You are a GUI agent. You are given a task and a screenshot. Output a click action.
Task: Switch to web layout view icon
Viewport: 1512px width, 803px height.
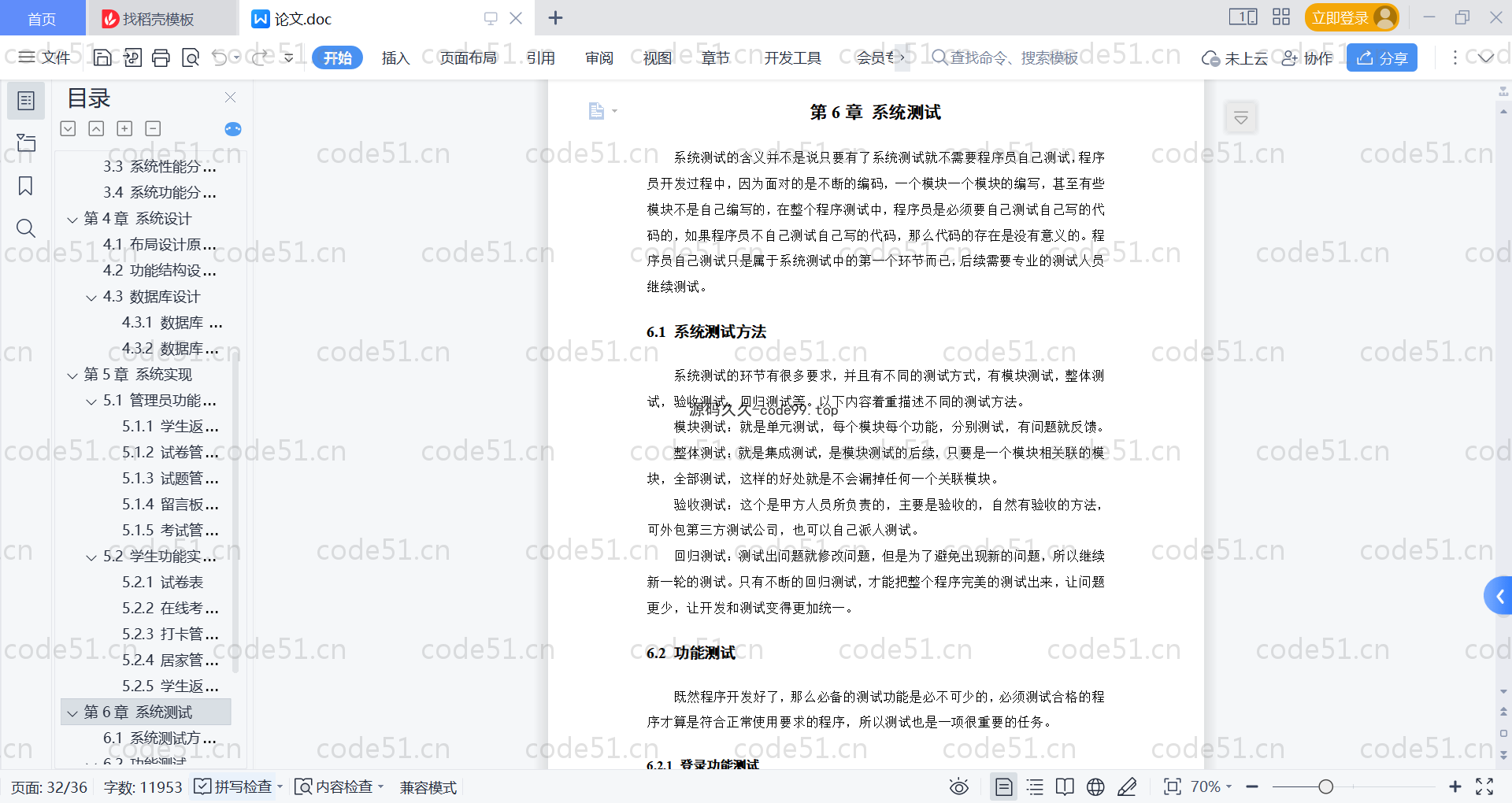point(1095,786)
